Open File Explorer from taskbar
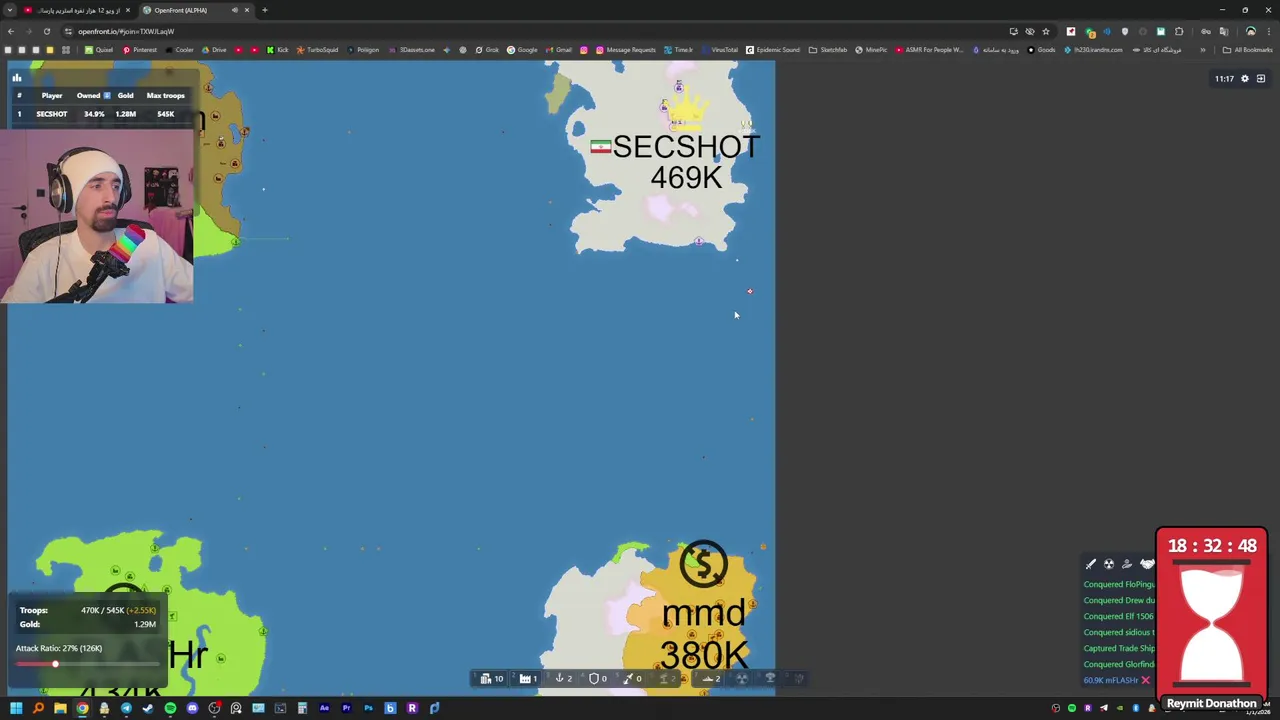 (x=60, y=708)
